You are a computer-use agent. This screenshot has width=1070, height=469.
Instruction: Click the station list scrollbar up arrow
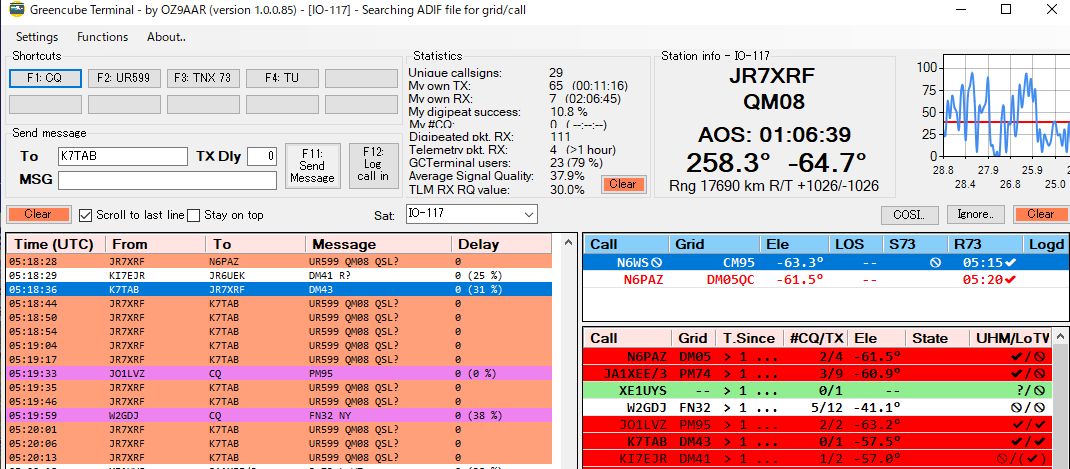click(x=1060, y=337)
